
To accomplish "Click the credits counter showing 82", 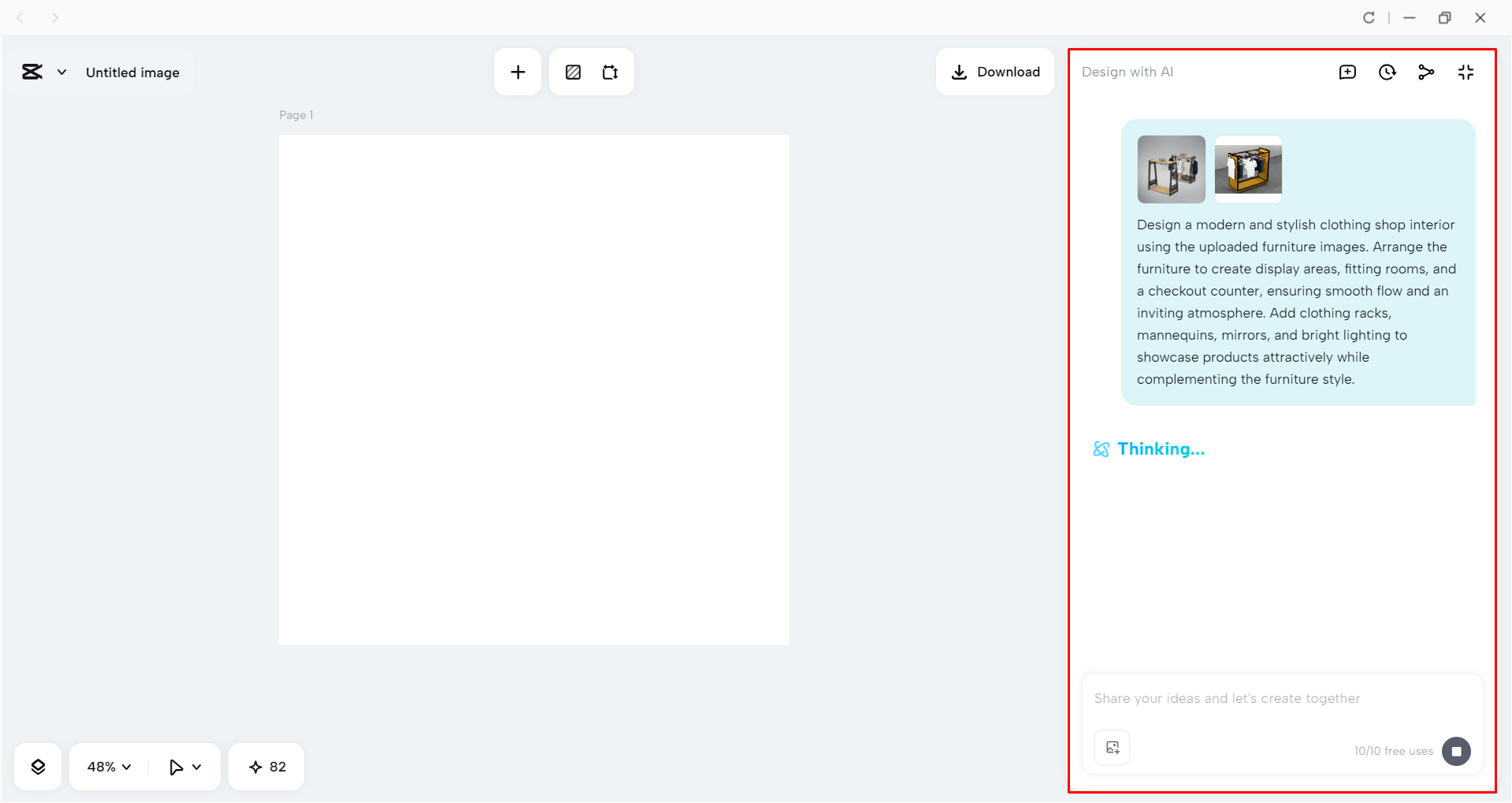I will point(266,767).
